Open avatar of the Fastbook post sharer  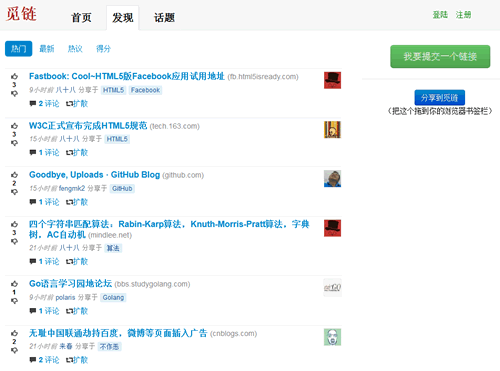332,80
